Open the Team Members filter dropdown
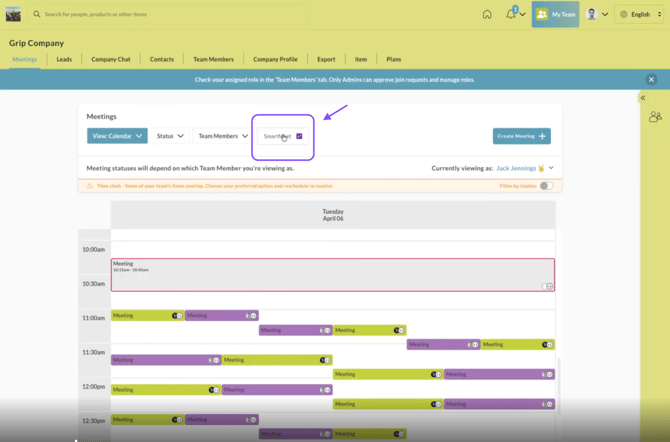Screen dimensions: 670x442 [223, 136]
